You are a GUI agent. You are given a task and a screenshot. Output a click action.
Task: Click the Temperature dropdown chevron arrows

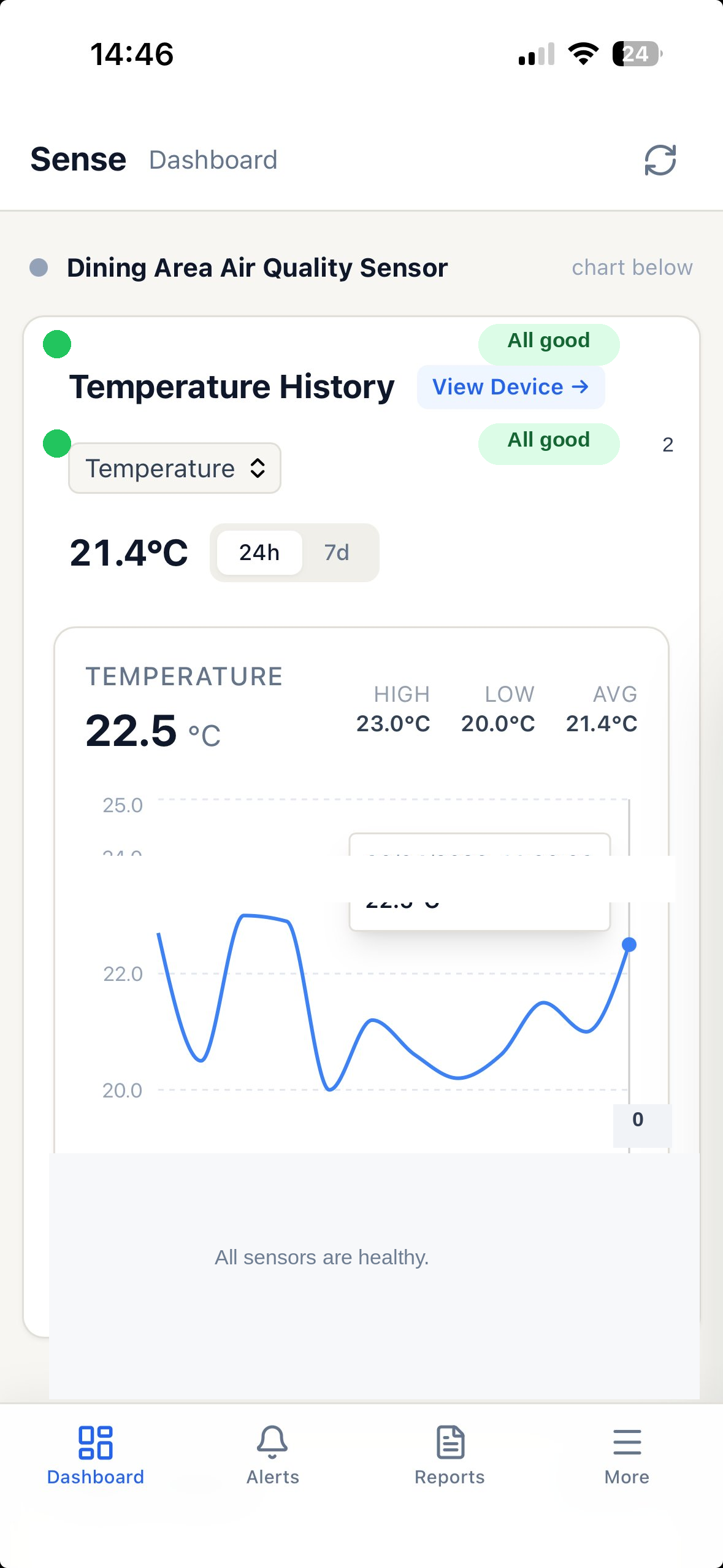tap(258, 468)
